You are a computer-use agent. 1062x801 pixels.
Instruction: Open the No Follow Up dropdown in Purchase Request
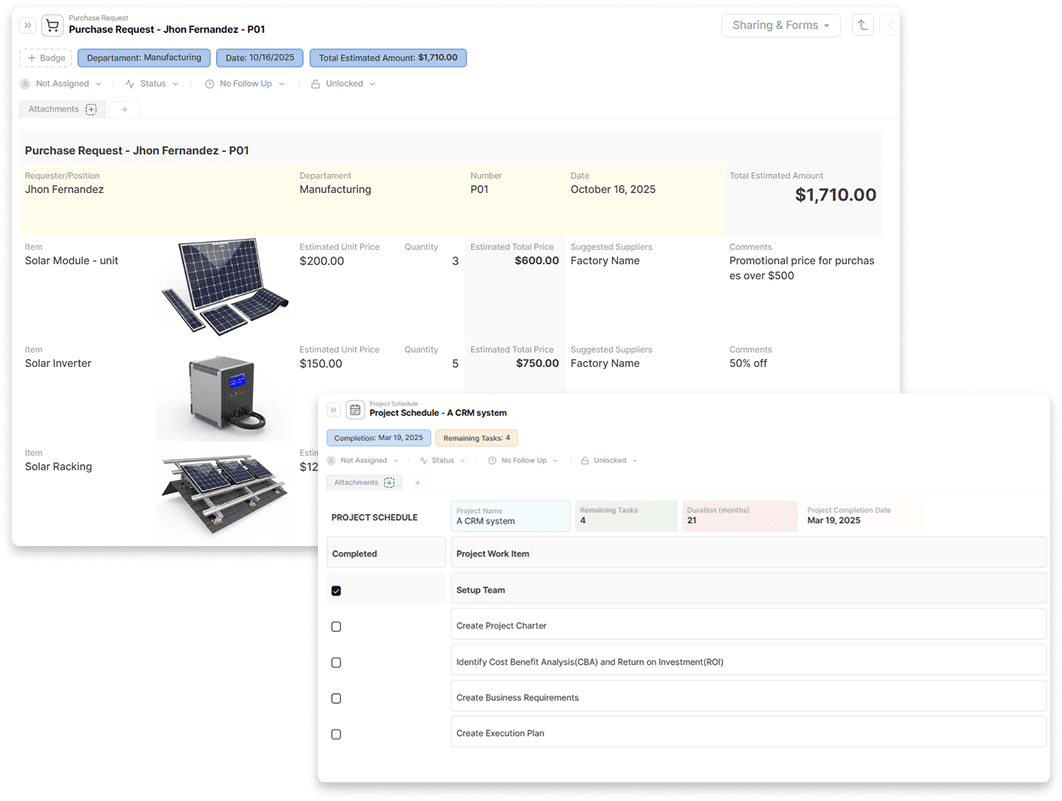pyautogui.click(x=245, y=84)
